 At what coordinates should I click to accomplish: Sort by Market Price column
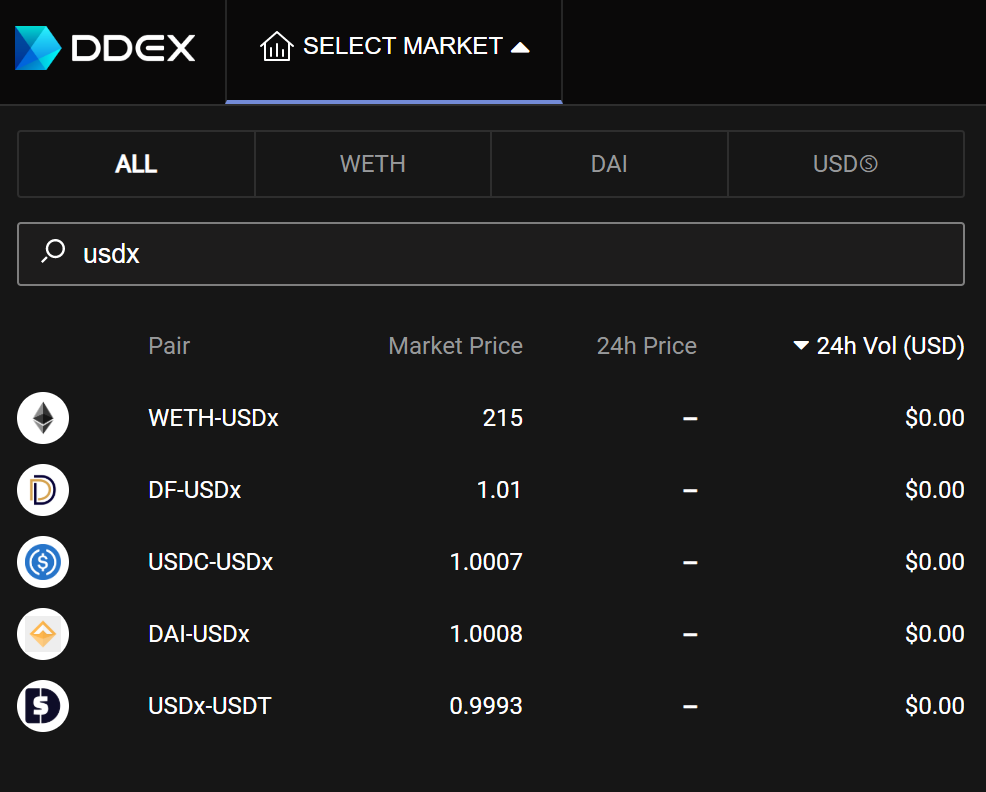tap(455, 345)
